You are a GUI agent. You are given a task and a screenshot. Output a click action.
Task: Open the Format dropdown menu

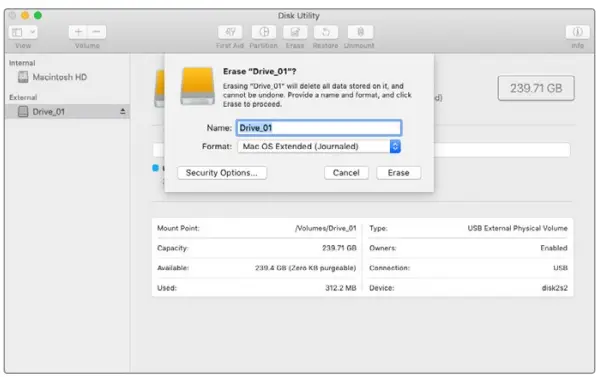[x=319, y=146]
